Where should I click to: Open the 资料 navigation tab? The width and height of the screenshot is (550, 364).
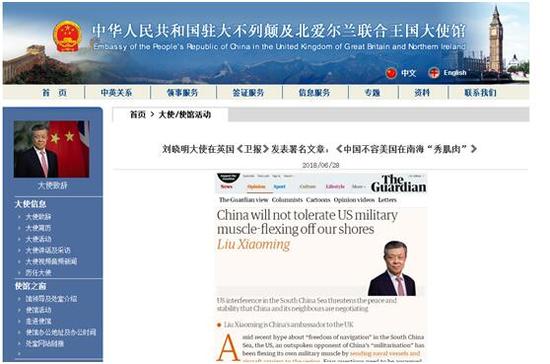point(422,93)
